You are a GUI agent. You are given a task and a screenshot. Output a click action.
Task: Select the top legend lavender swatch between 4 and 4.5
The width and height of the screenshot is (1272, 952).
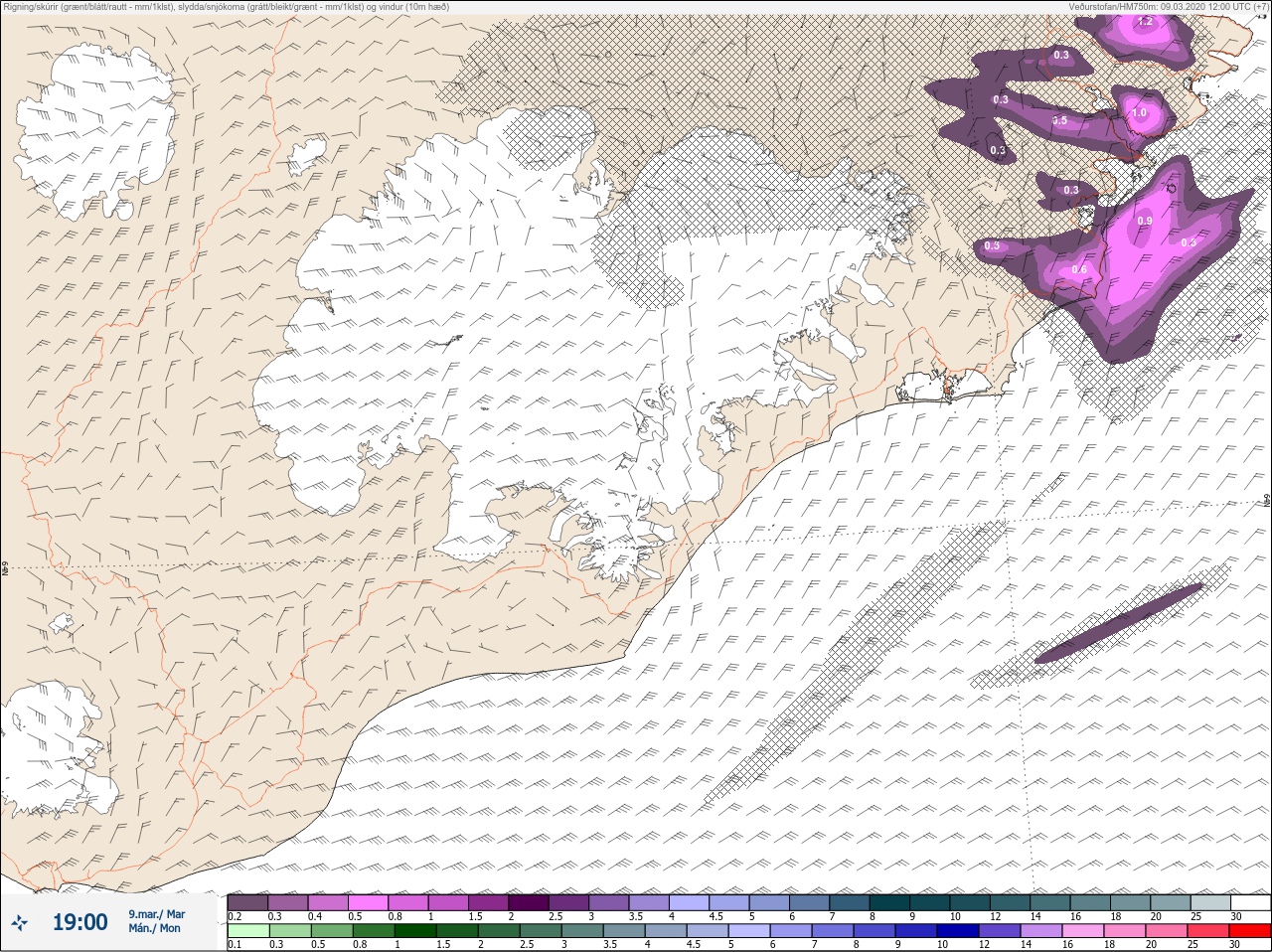pyautogui.click(x=689, y=902)
